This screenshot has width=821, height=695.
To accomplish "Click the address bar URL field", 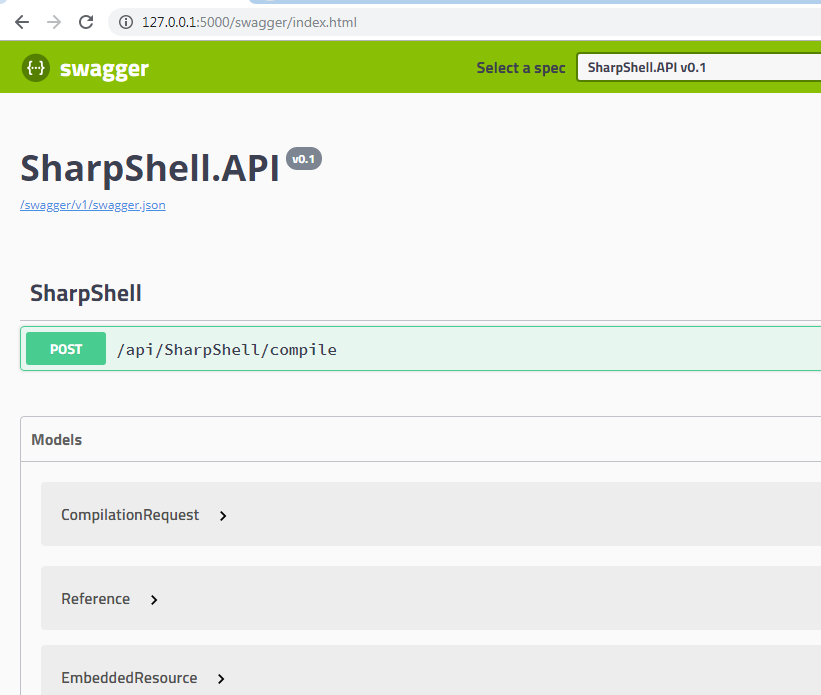I will pyautogui.click(x=466, y=22).
